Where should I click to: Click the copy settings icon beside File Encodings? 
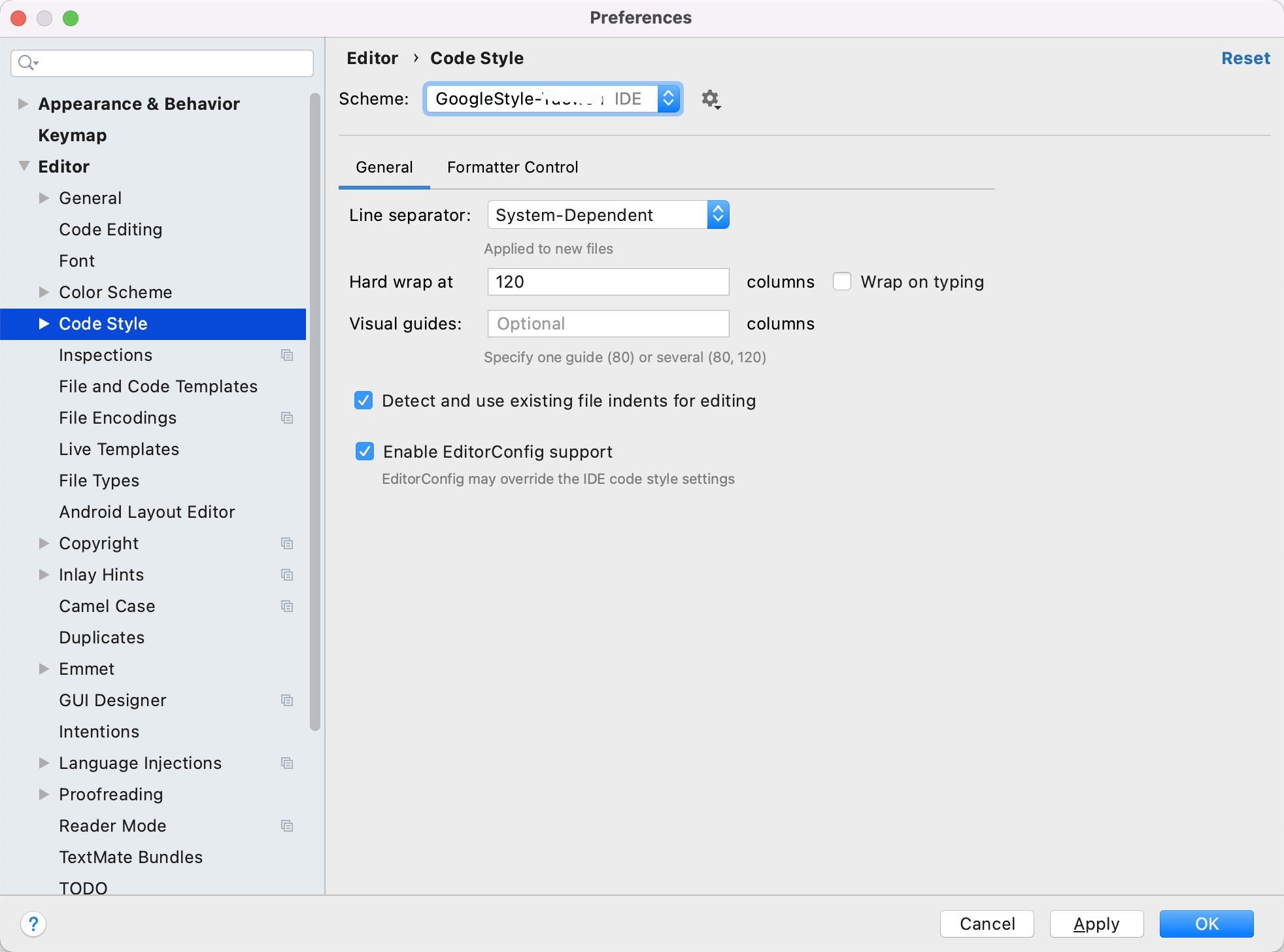[287, 418]
